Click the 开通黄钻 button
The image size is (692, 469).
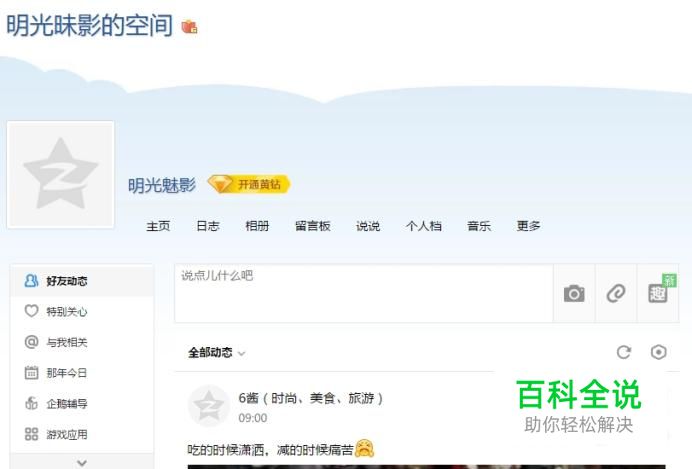249,184
